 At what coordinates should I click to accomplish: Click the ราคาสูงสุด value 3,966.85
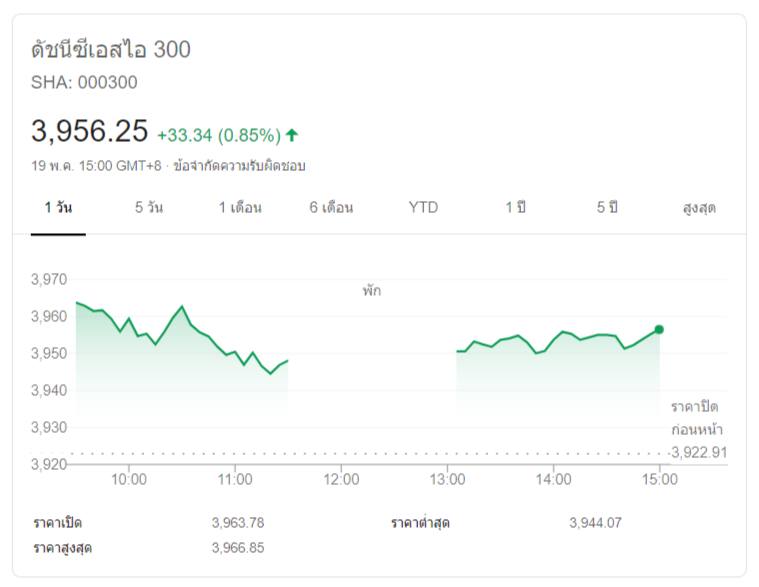(238, 547)
